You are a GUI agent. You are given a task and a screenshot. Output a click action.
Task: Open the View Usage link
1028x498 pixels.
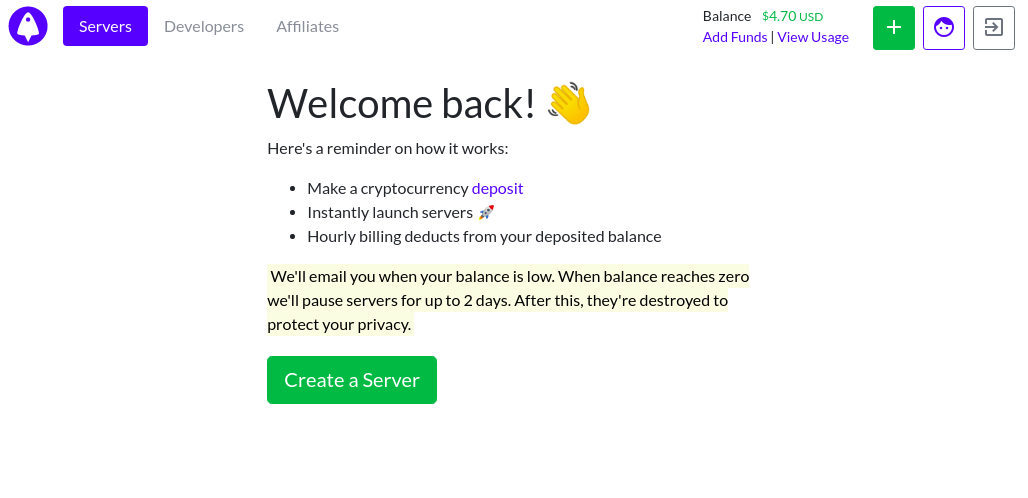(813, 37)
